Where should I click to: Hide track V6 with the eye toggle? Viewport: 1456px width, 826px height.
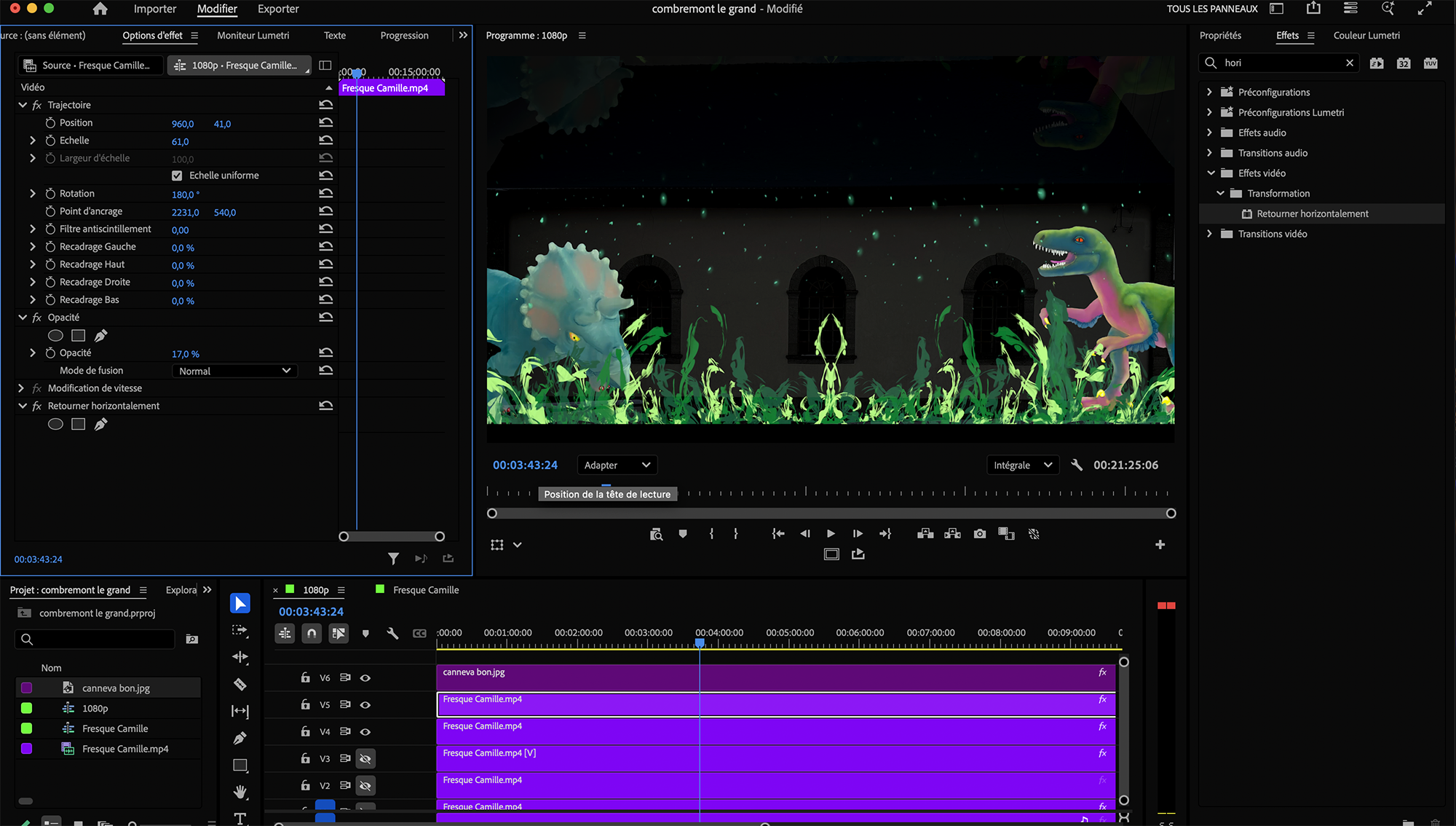click(365, 678)
